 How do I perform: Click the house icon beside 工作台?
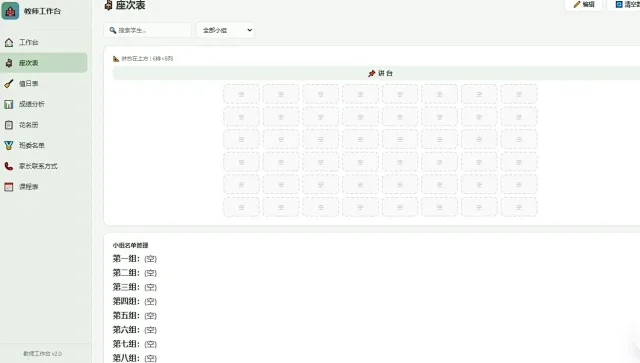coord(9,42)
